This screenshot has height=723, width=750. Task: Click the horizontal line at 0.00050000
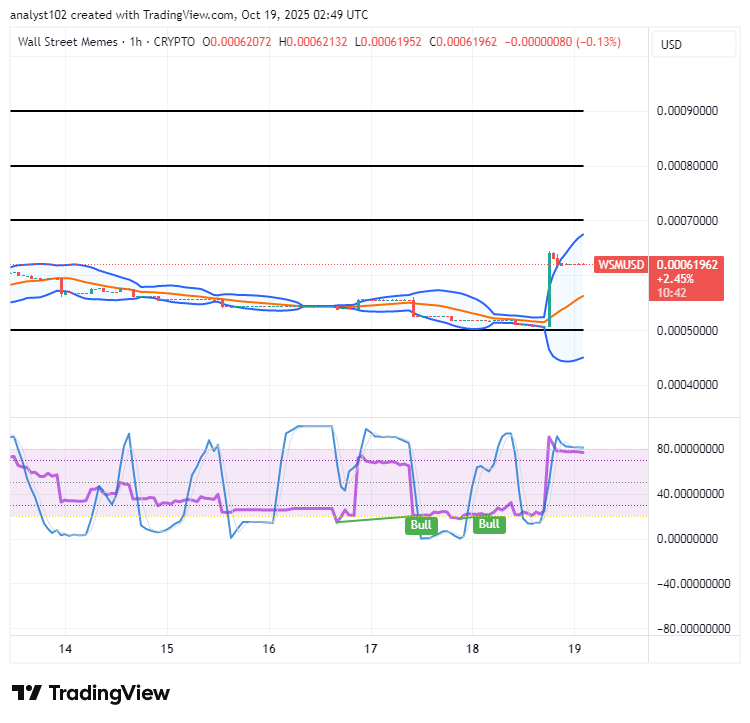point(297,330)
